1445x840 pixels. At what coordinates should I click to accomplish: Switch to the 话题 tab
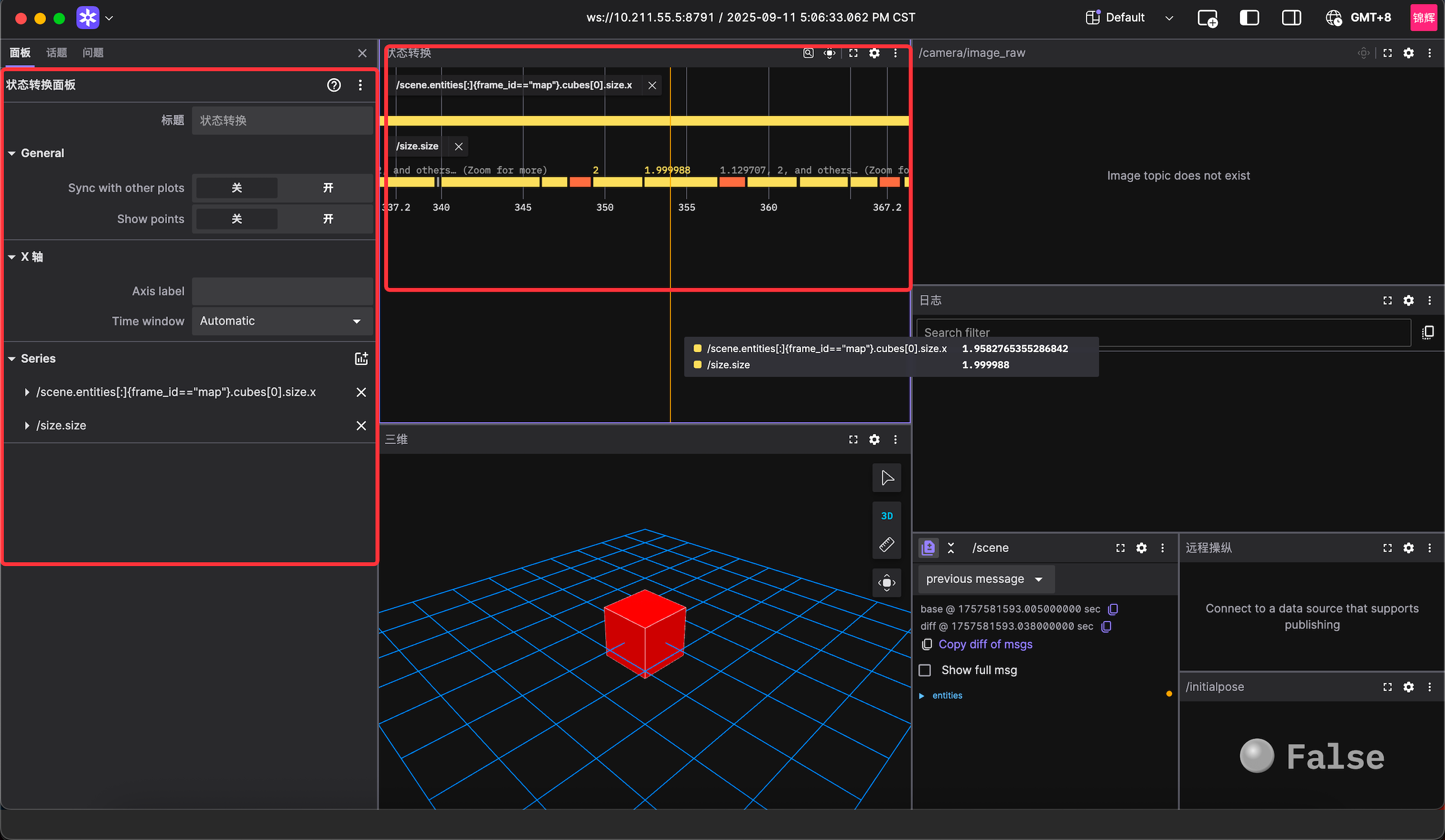coord(56,53)
